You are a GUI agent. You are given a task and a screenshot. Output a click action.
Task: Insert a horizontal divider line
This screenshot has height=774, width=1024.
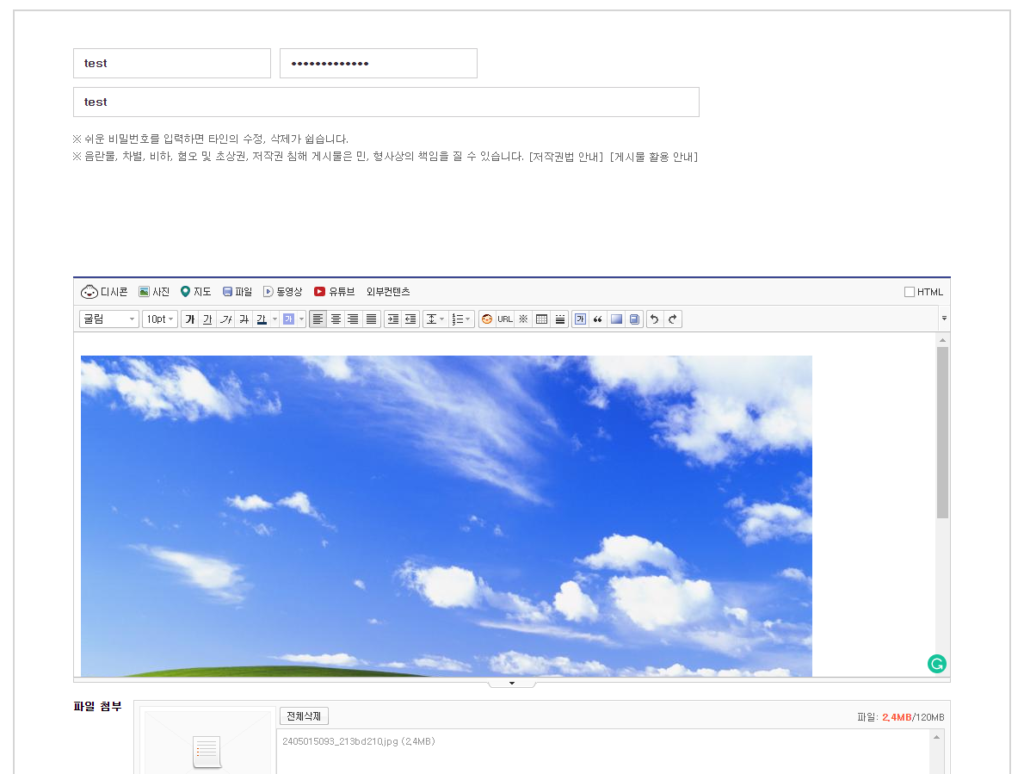[x=560, y=319]
